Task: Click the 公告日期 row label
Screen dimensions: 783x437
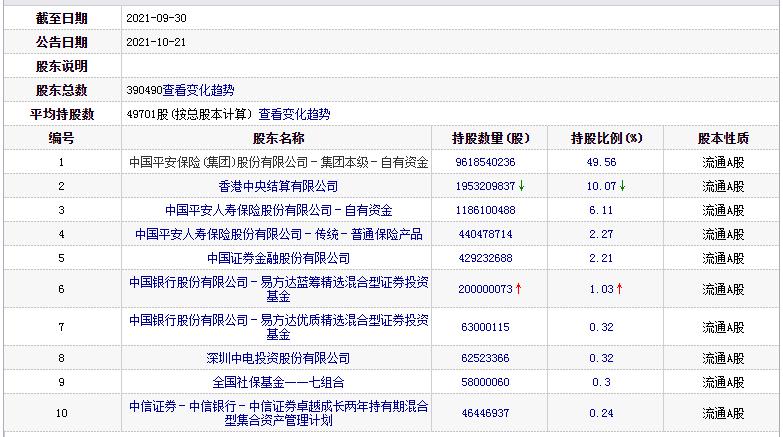Action: click(x=61, y=42)
